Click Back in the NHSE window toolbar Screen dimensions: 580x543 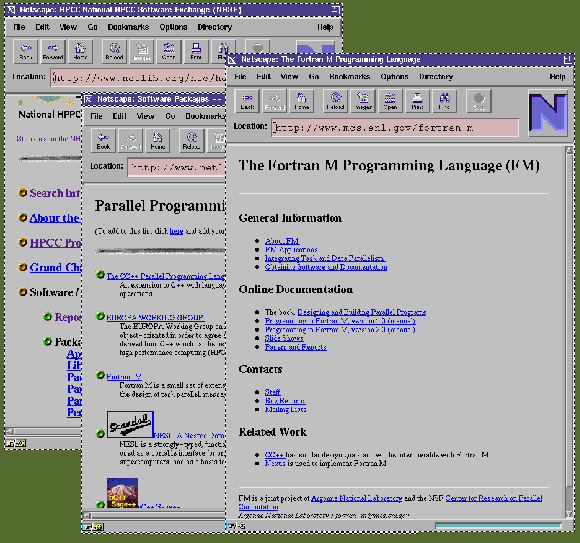(26, 51)
